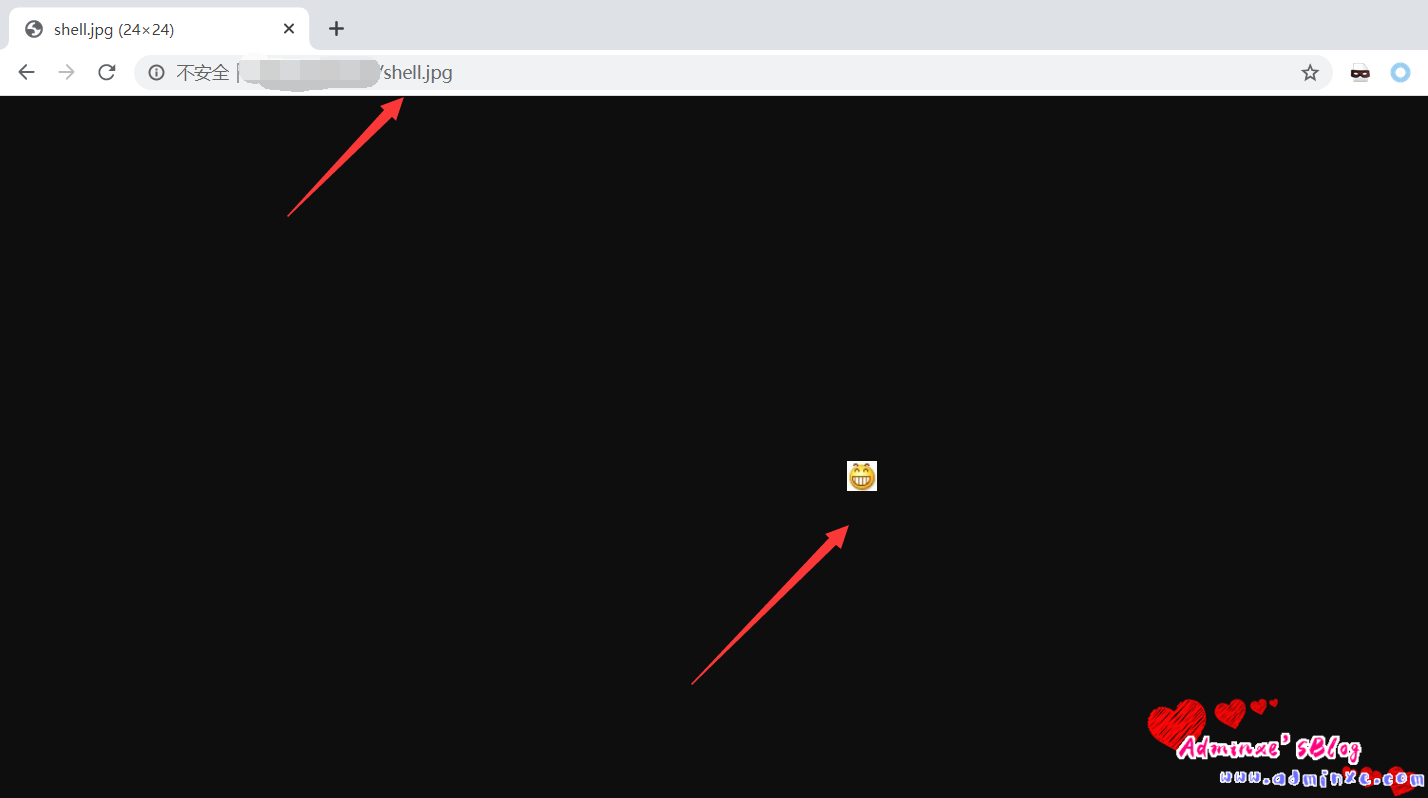Image resolution: width=1428 pixels, height=798 pixels.
Task: Close the shell.jpg tab
Action: 289,29
